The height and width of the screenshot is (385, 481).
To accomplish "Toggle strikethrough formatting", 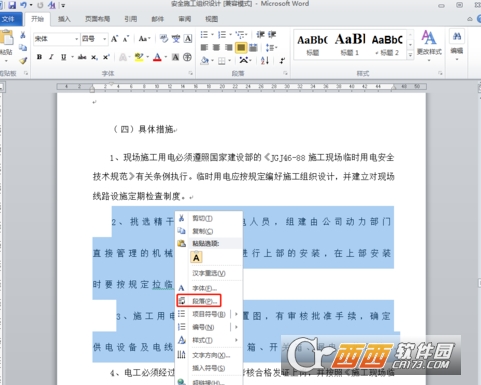I will click(82, 57).
